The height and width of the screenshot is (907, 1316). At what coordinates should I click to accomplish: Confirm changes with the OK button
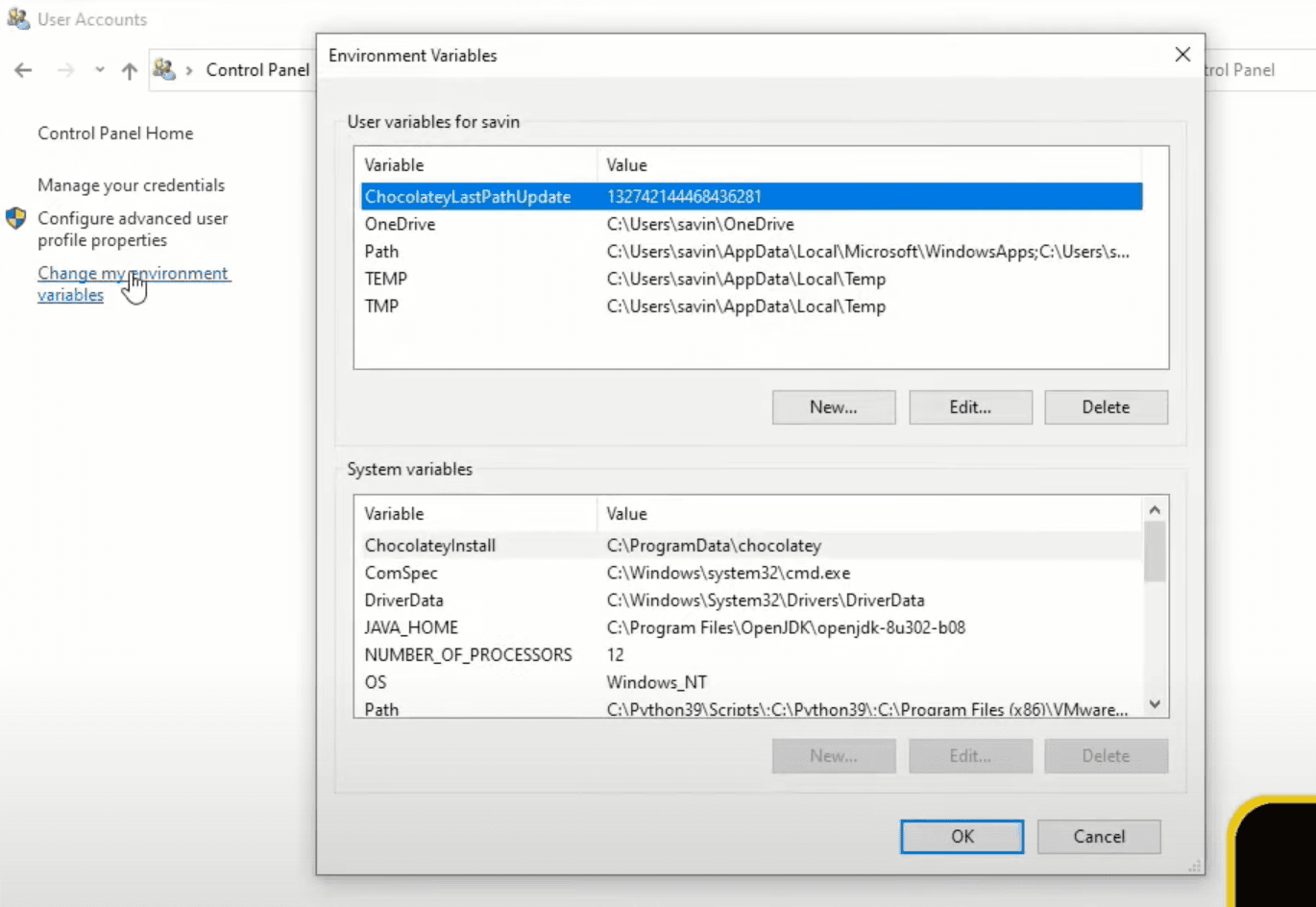tap(961, 836)
